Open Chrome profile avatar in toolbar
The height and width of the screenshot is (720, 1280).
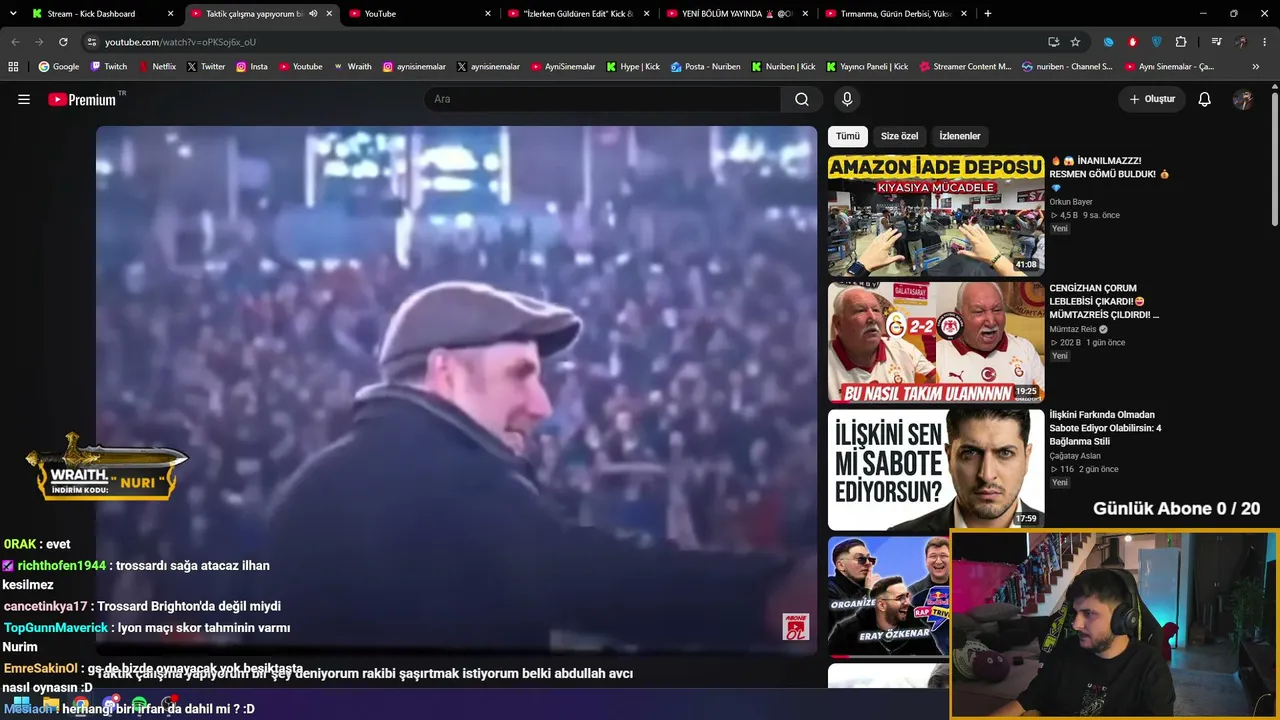(x=1241, y=42)
